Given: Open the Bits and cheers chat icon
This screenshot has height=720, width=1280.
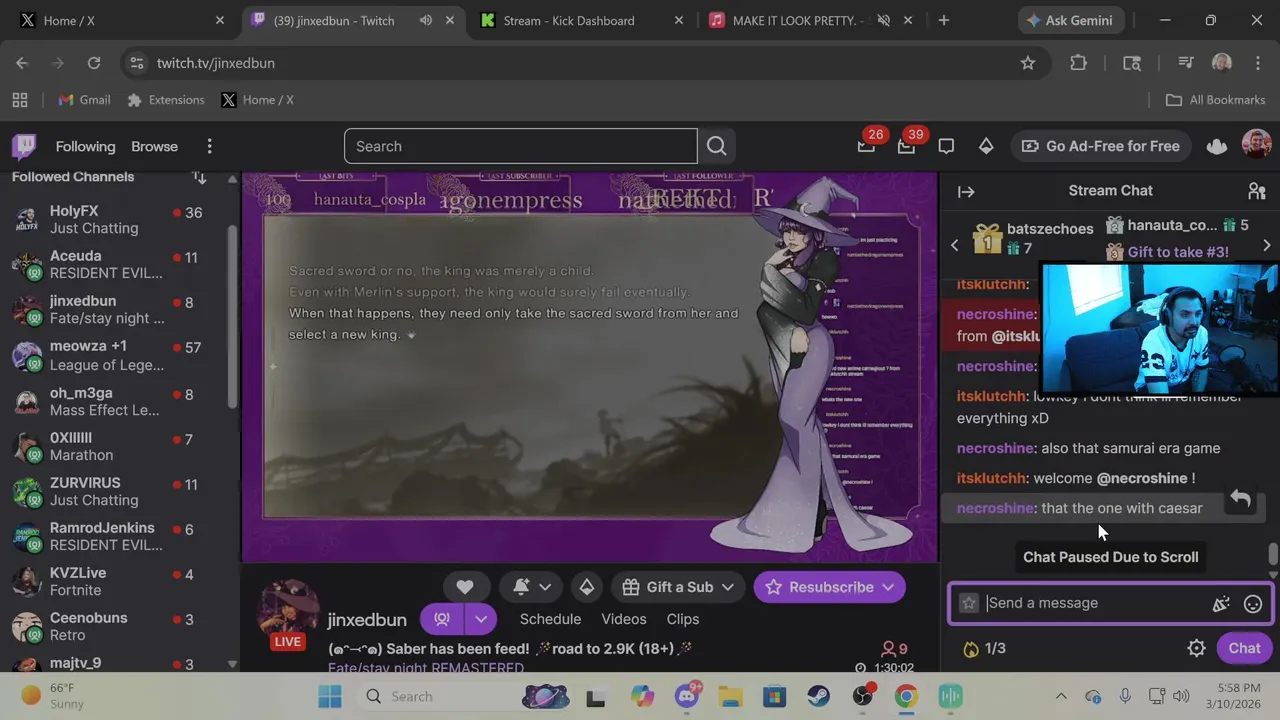Looking at the screenshot, I should pos(1221,603).
